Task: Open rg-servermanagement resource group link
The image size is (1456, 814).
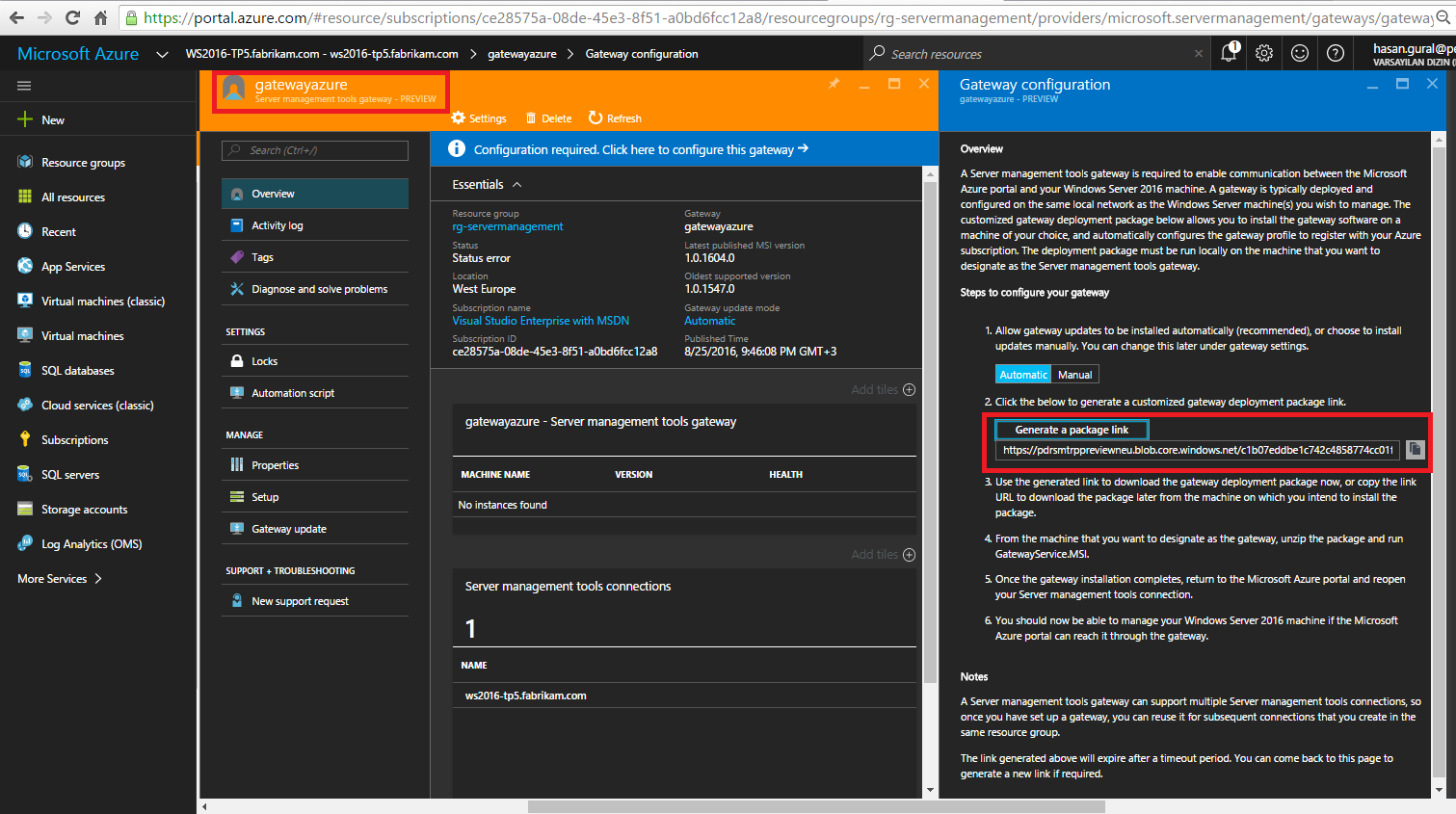Action: (508, 226)
